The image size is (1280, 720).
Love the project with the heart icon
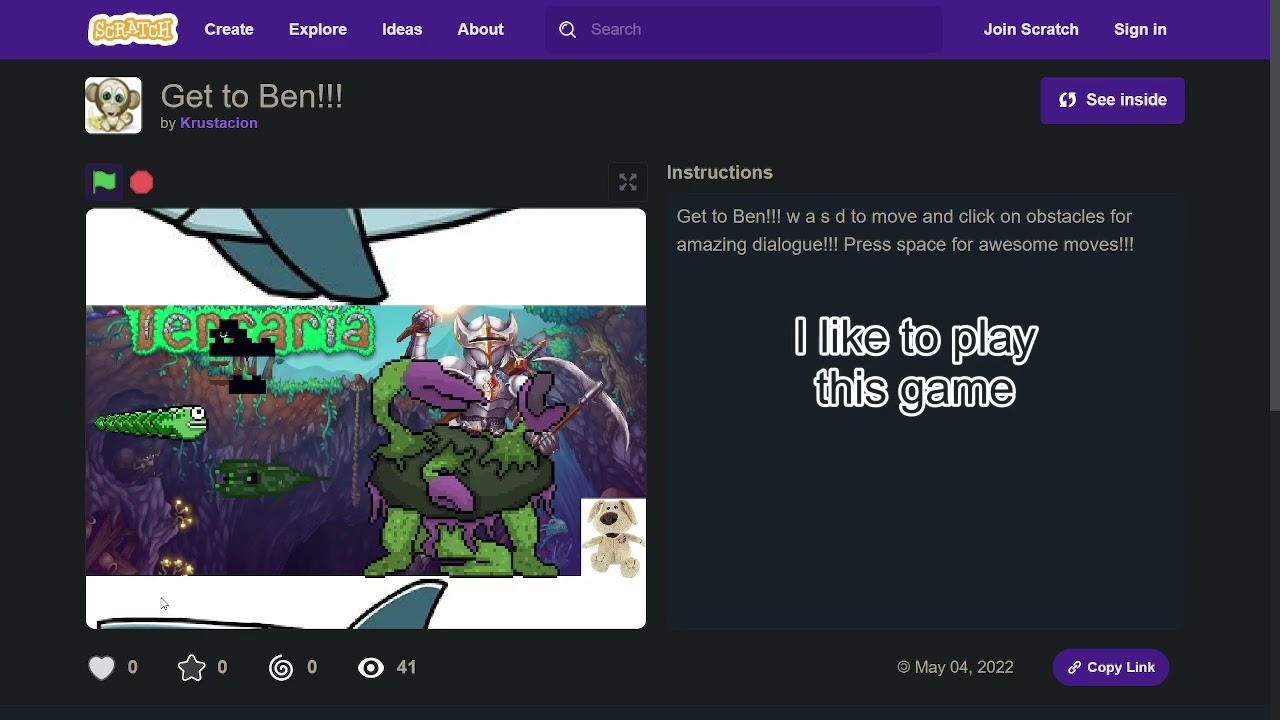[102, 668]
